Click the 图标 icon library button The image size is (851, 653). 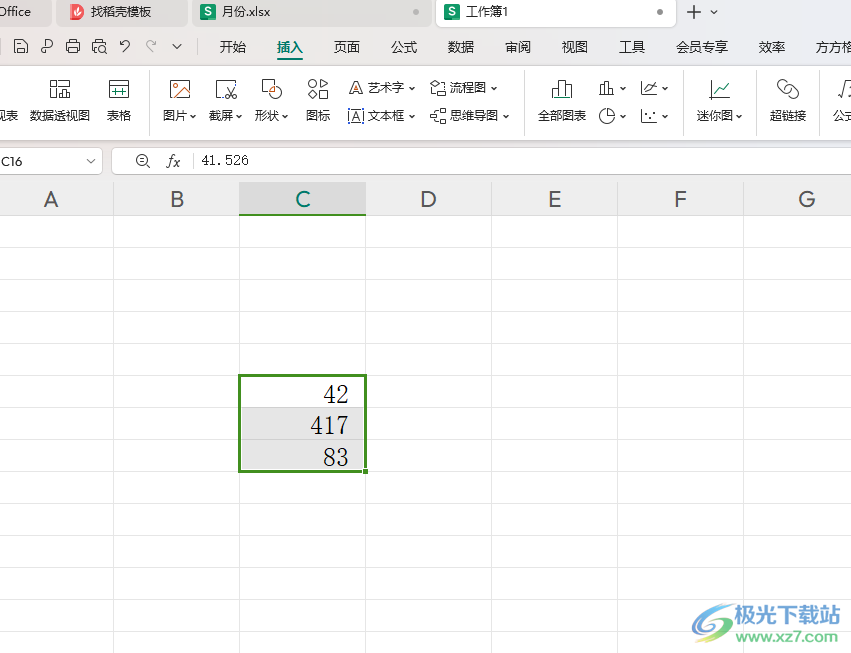318,100
